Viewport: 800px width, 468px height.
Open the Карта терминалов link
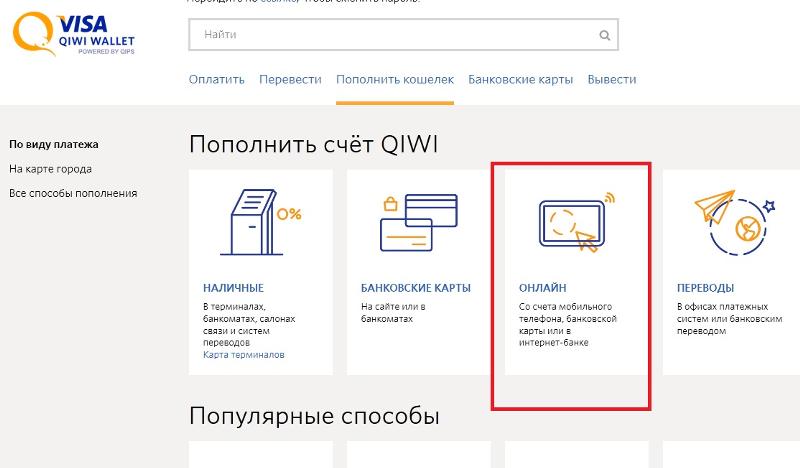[x=244, y=355]
